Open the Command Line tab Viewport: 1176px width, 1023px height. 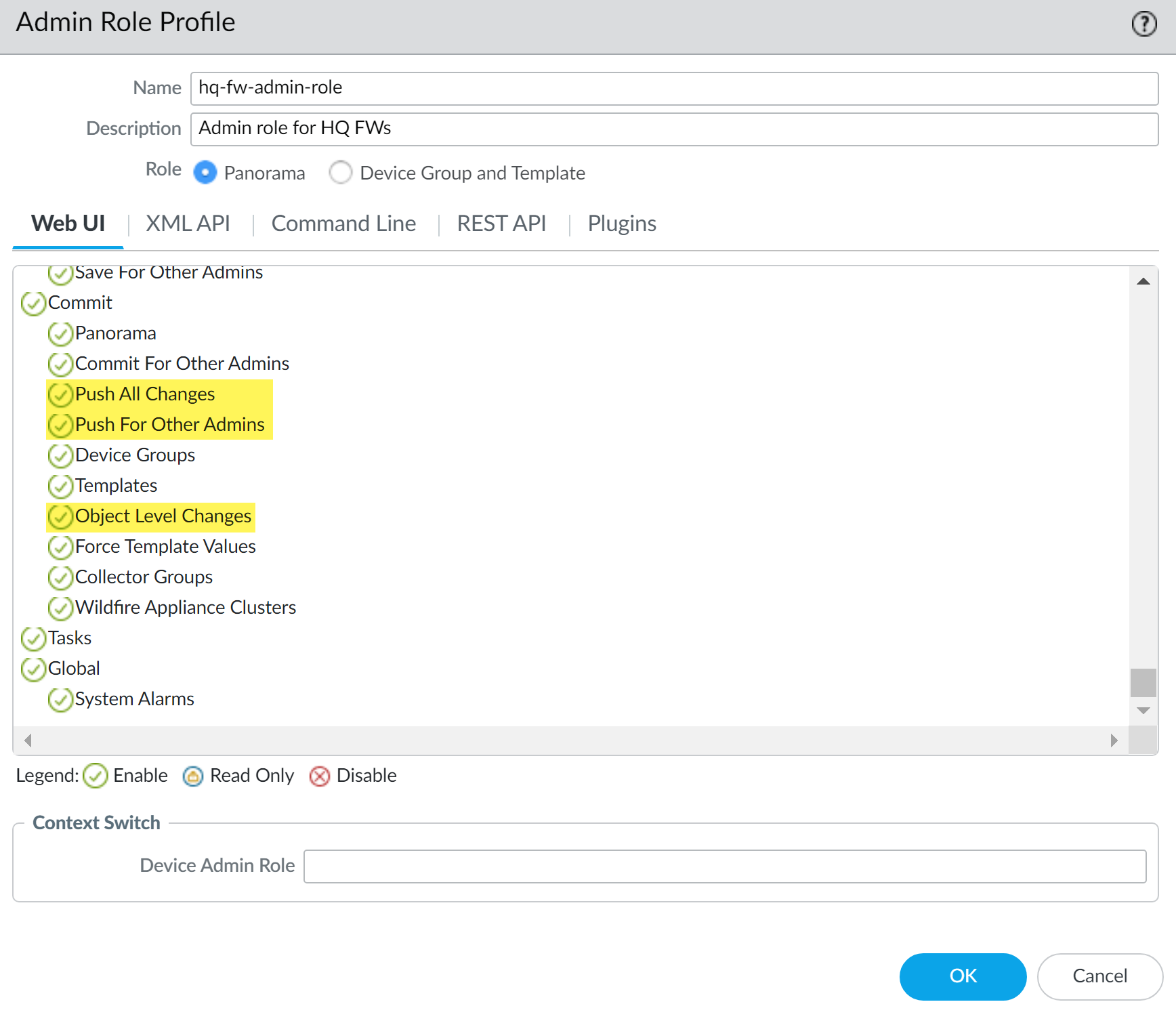pyautogui.click(x=343, y=224)
